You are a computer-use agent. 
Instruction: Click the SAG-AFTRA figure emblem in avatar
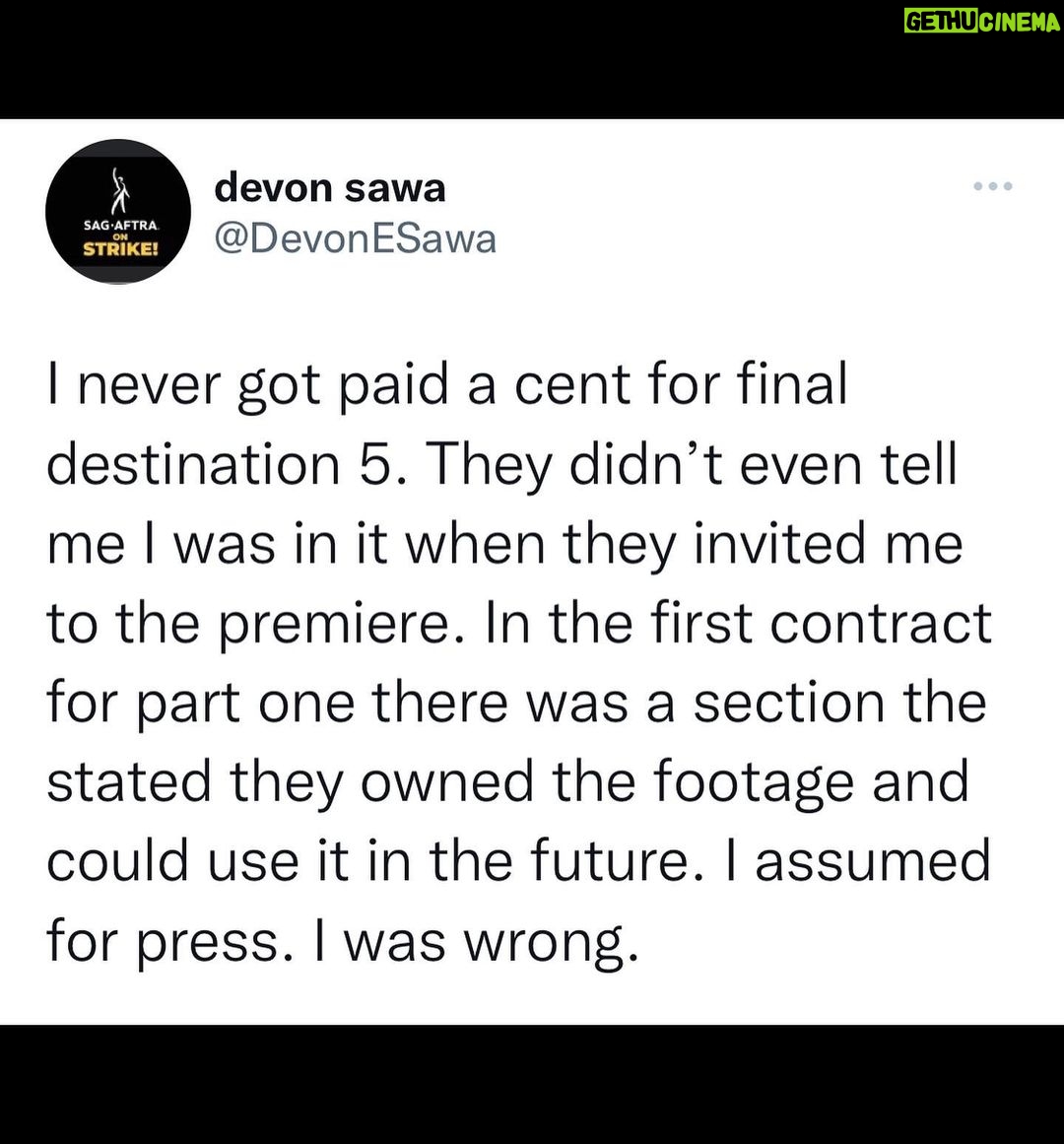click(x=121, y=191)
